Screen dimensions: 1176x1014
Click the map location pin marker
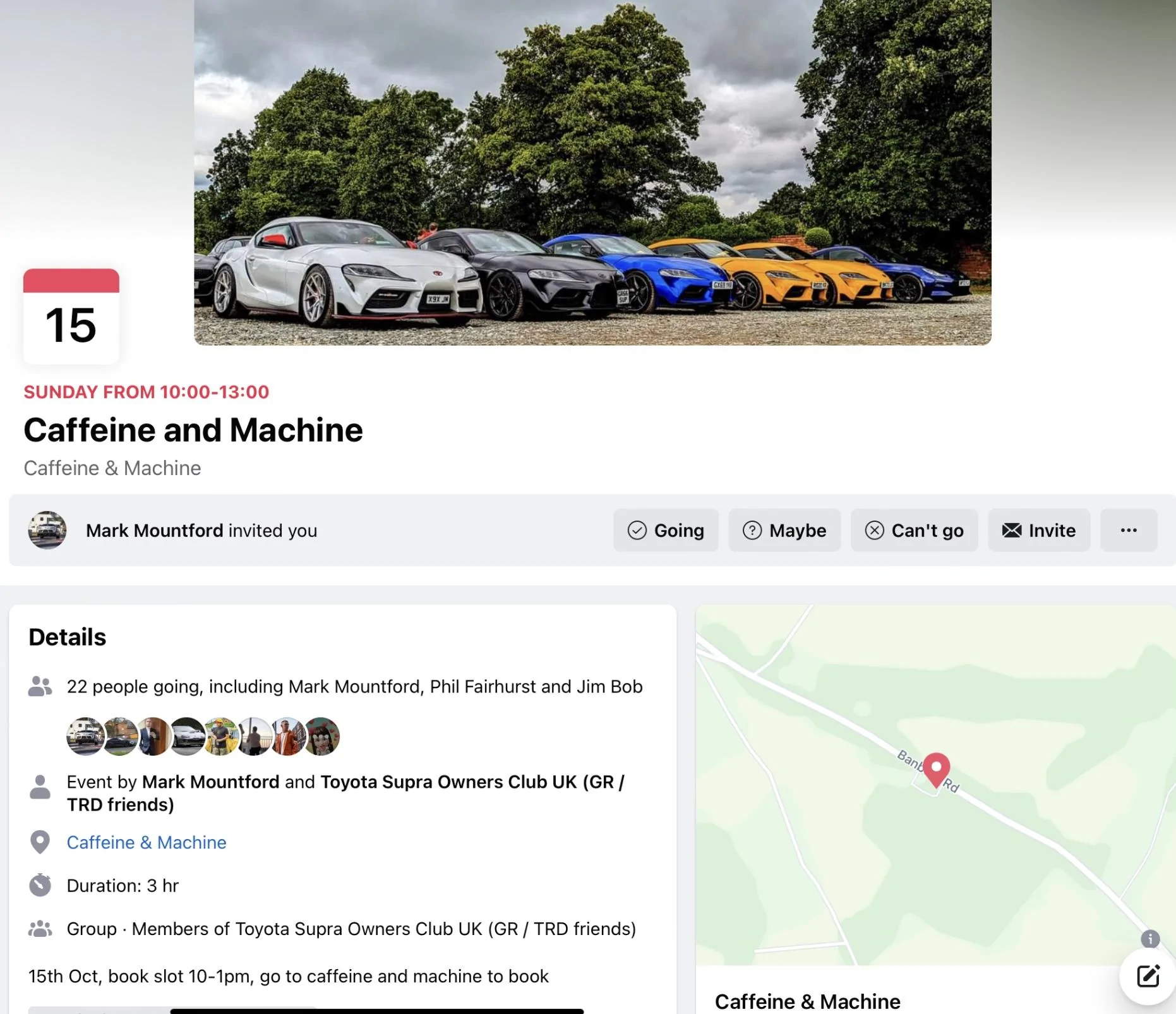coord(937,771)
